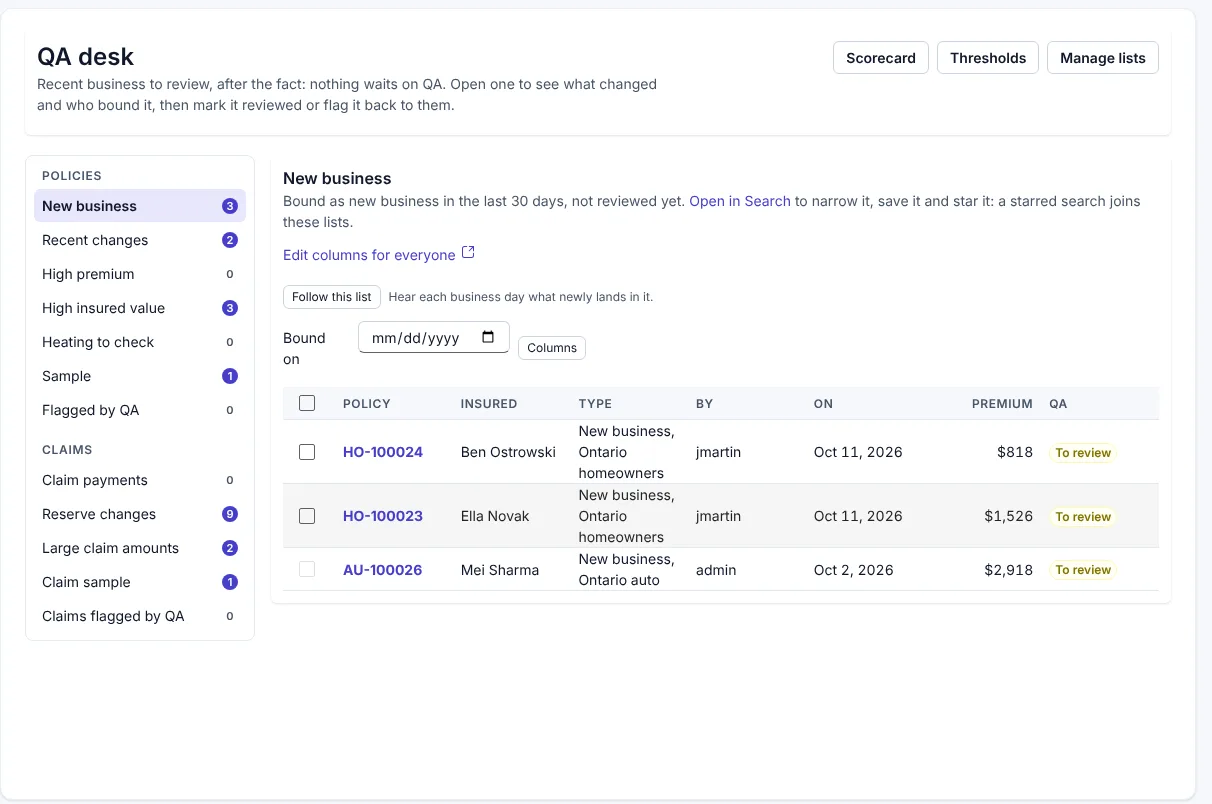Click insured name Ben Ostrowski
Image resolution: width=1212 pixels, height=804 pixels.
pos(508,452)
